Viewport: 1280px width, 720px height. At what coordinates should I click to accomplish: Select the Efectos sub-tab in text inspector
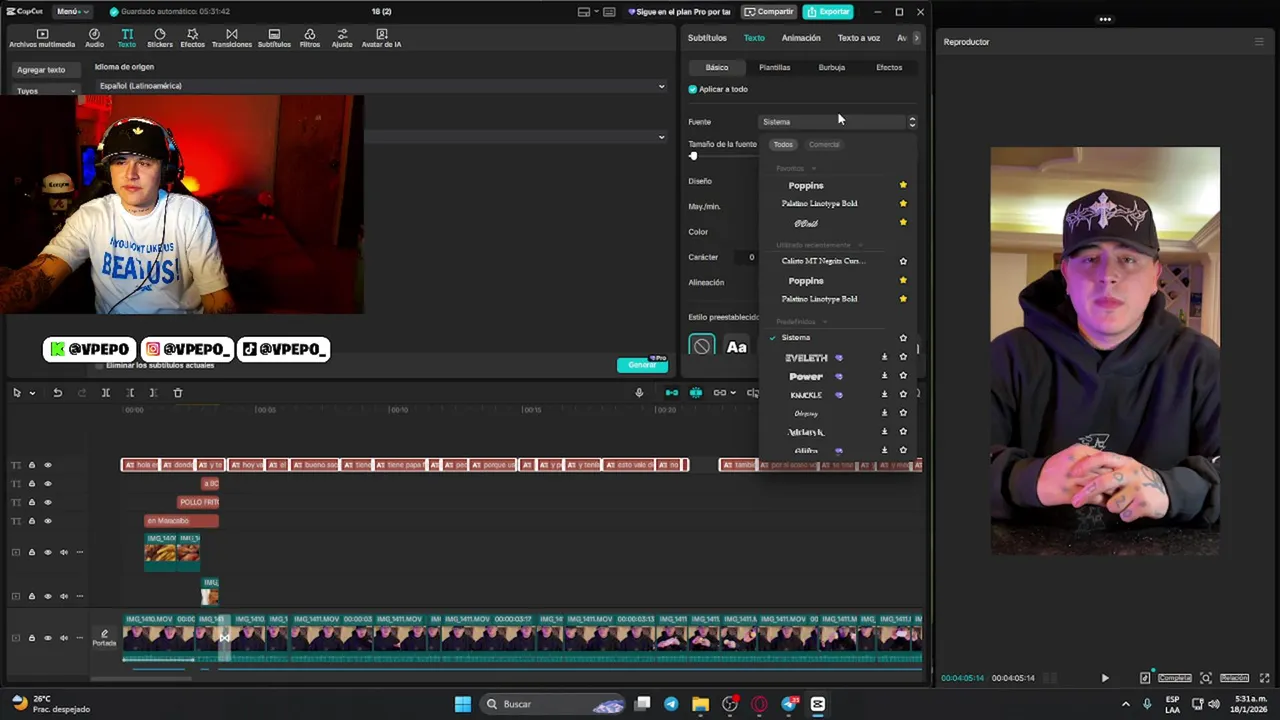click(889, 68)
